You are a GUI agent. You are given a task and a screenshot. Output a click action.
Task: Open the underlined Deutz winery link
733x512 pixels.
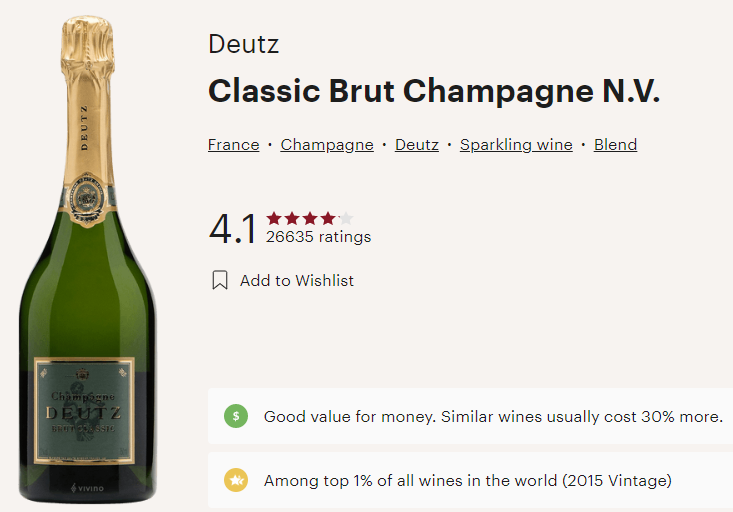[417, 145]
